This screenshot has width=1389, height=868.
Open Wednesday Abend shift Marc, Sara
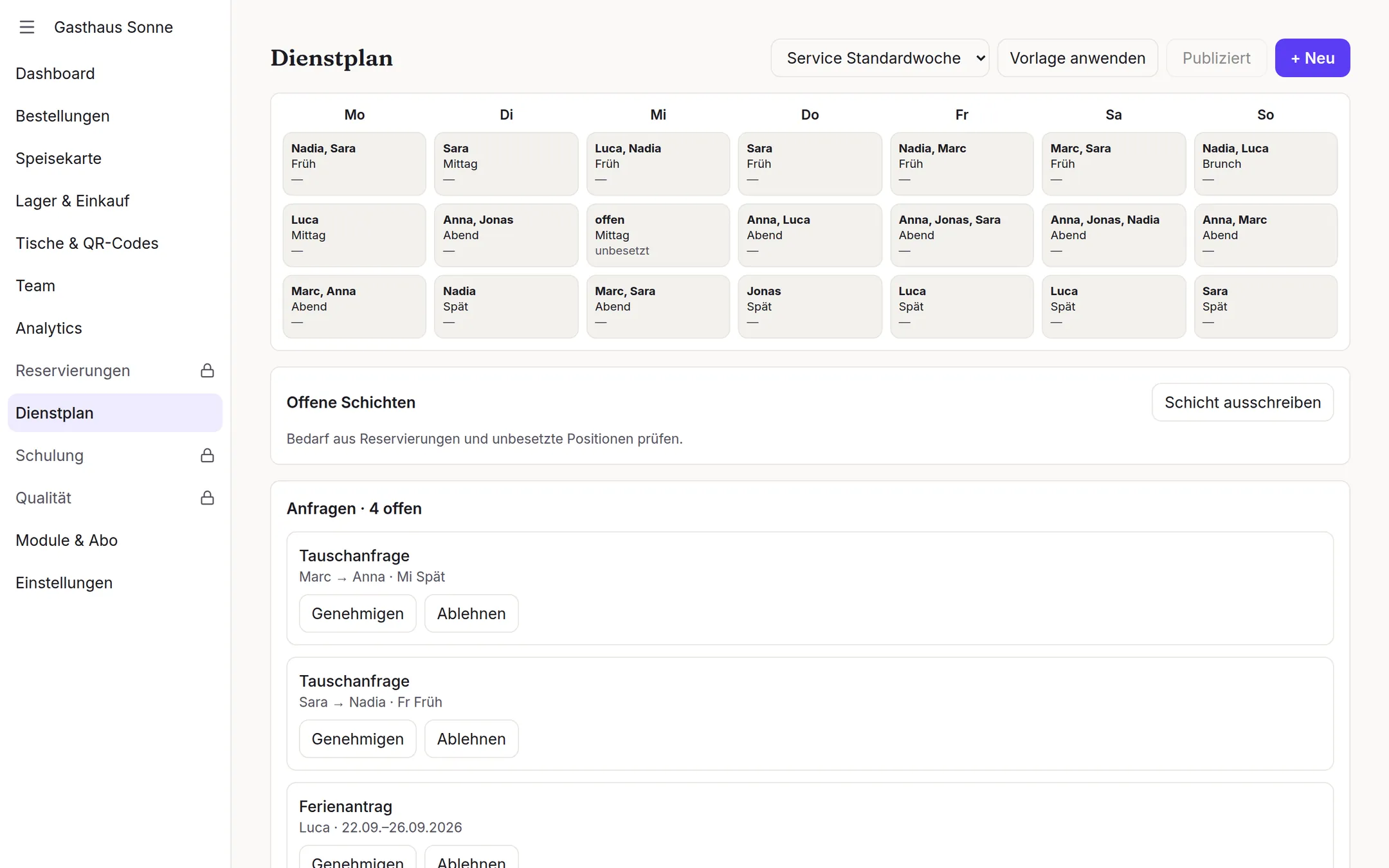(658, 307)
